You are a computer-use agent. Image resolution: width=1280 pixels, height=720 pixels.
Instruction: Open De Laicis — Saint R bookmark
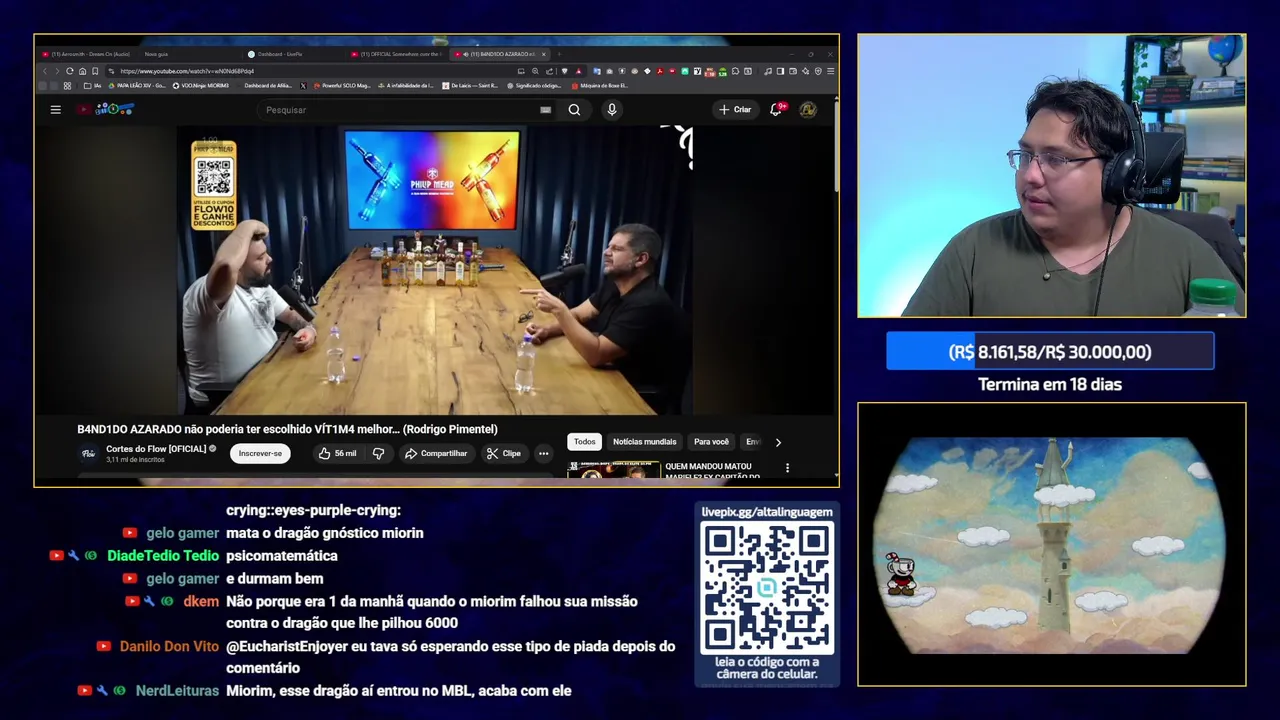[470, 86]
